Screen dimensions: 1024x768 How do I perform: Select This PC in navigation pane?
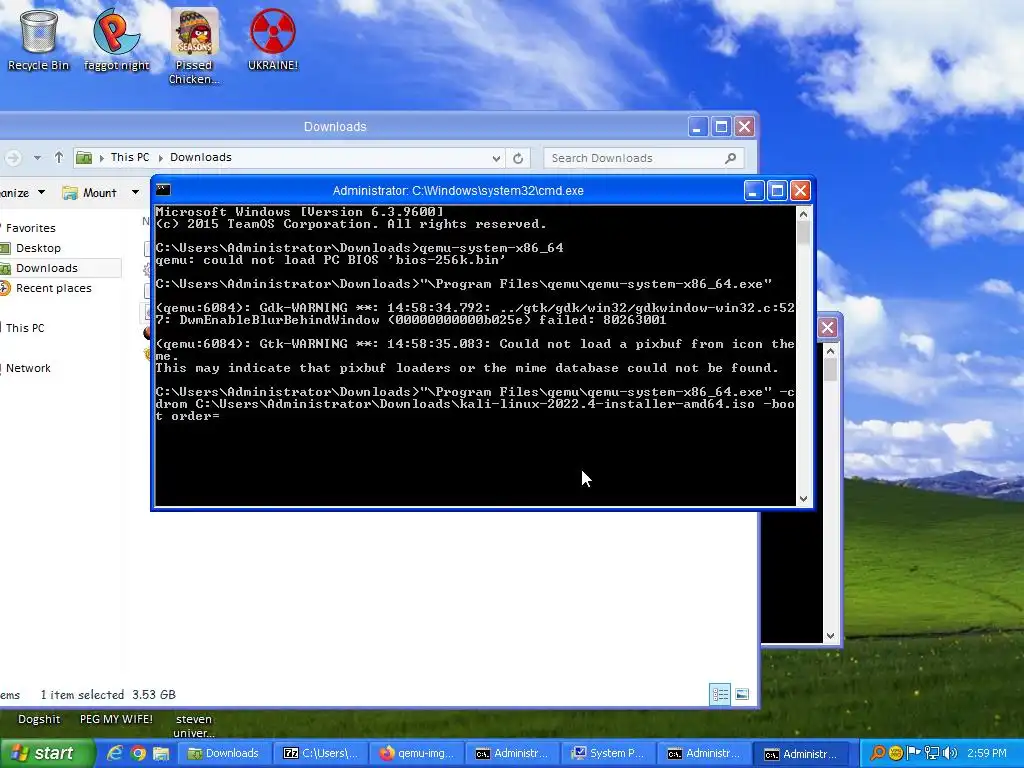point(25,328)
